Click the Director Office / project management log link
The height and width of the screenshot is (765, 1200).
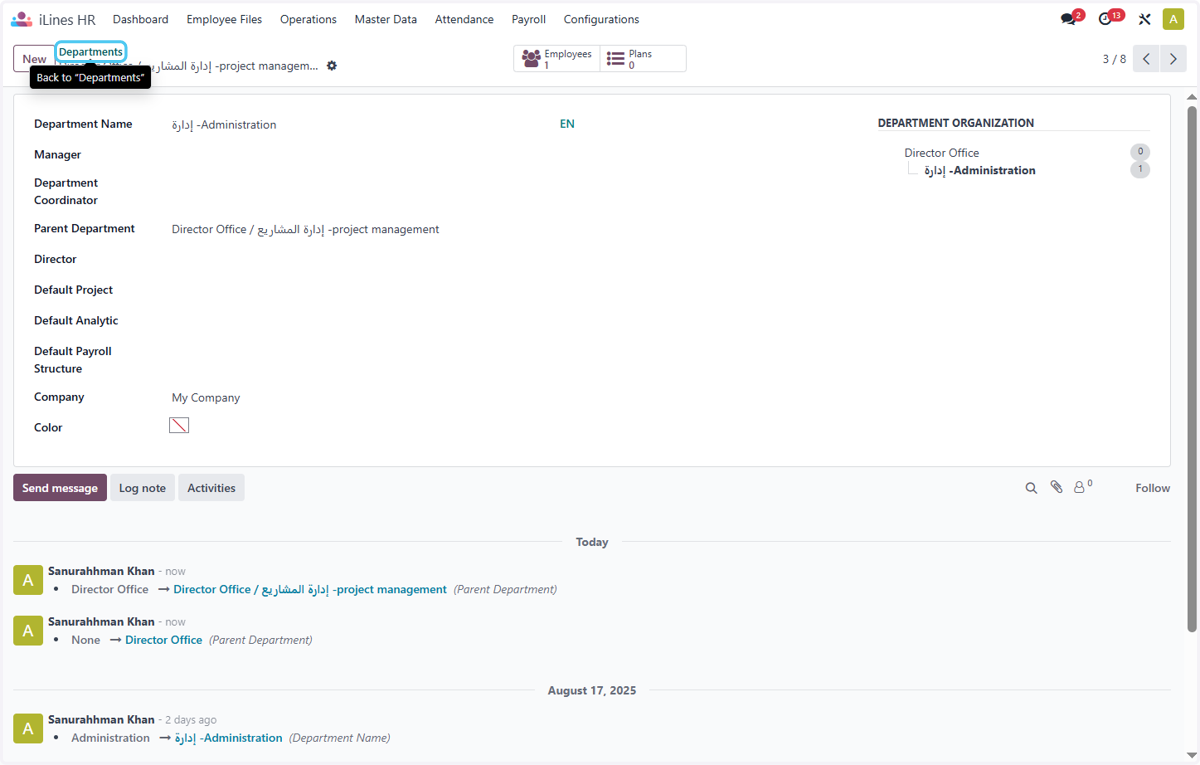[x=310, y=590]
